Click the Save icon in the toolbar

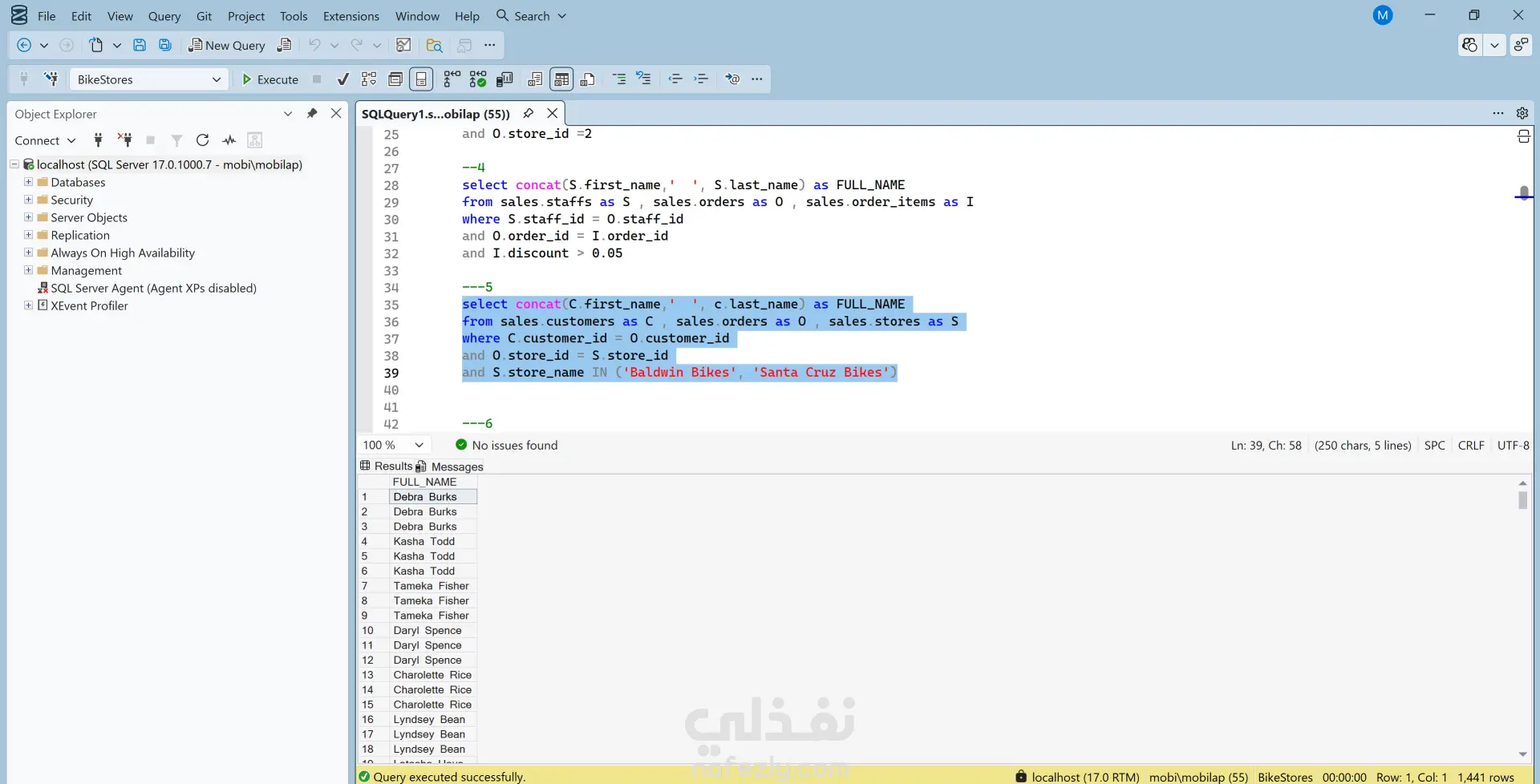[x=140, y=45]
